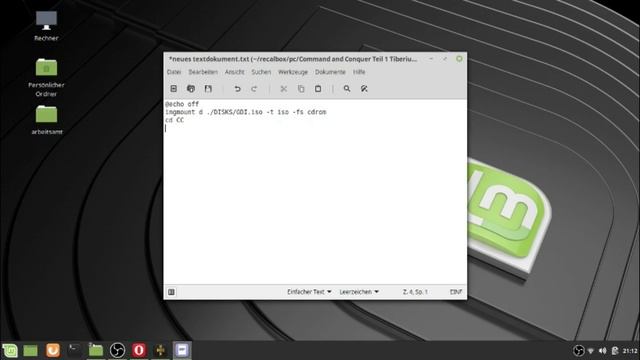Image resolution: width=640 pixels, height=360 pixels.
Task: Open the search magnifier tool
Action: (347, 89)
